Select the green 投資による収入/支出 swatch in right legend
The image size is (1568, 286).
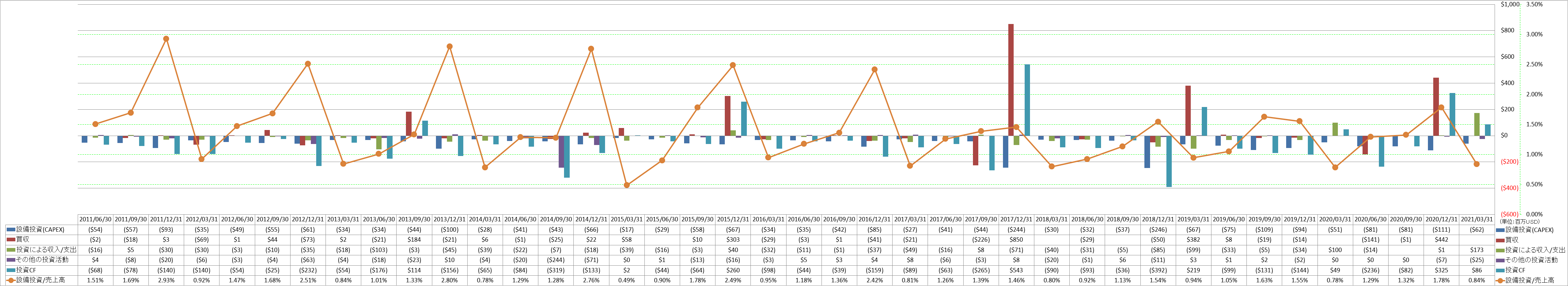click(1500, 250)
